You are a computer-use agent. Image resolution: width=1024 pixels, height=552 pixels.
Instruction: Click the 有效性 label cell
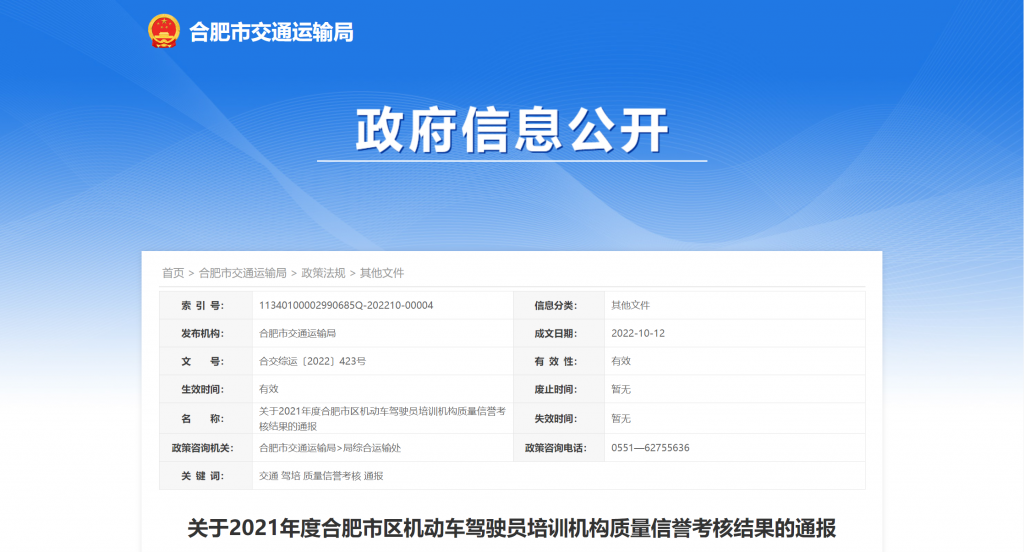tap(559, 361)
